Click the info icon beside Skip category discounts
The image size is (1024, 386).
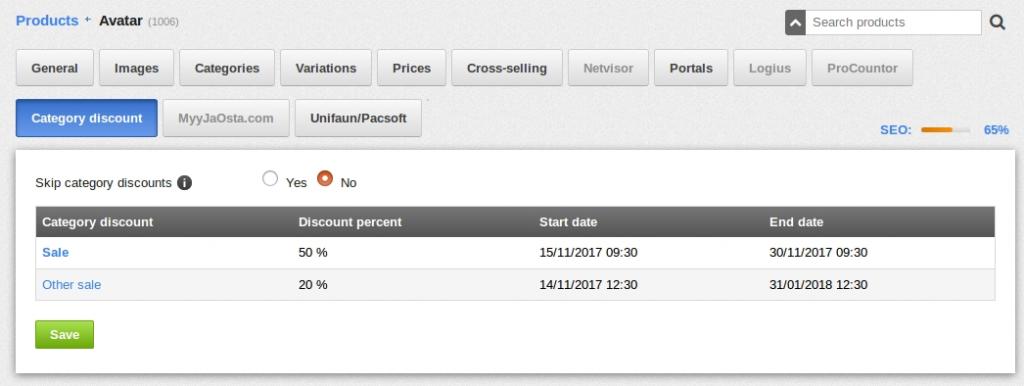click(184, 183)
